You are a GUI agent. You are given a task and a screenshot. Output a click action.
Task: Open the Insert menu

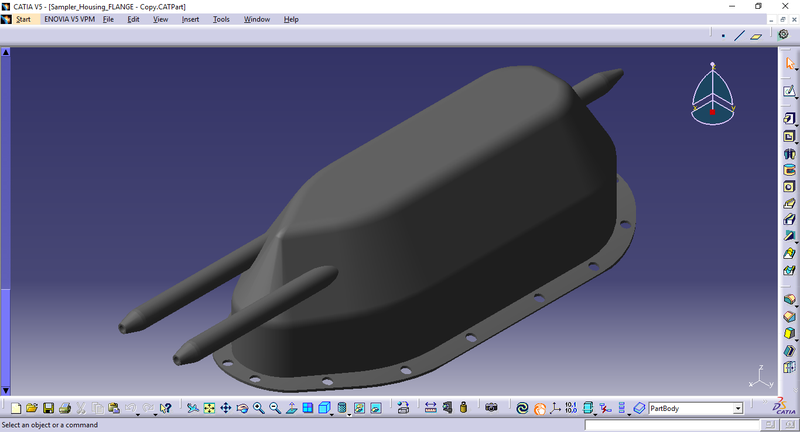(190, 19)
